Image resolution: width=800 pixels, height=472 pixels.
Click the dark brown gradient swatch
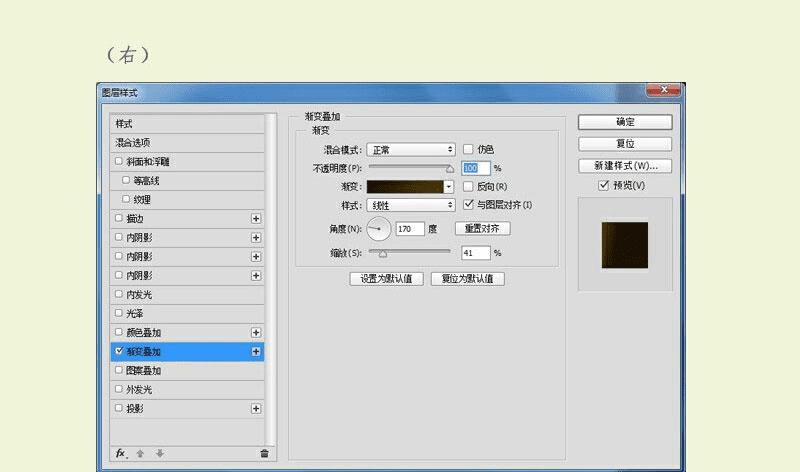pos(405,187)
